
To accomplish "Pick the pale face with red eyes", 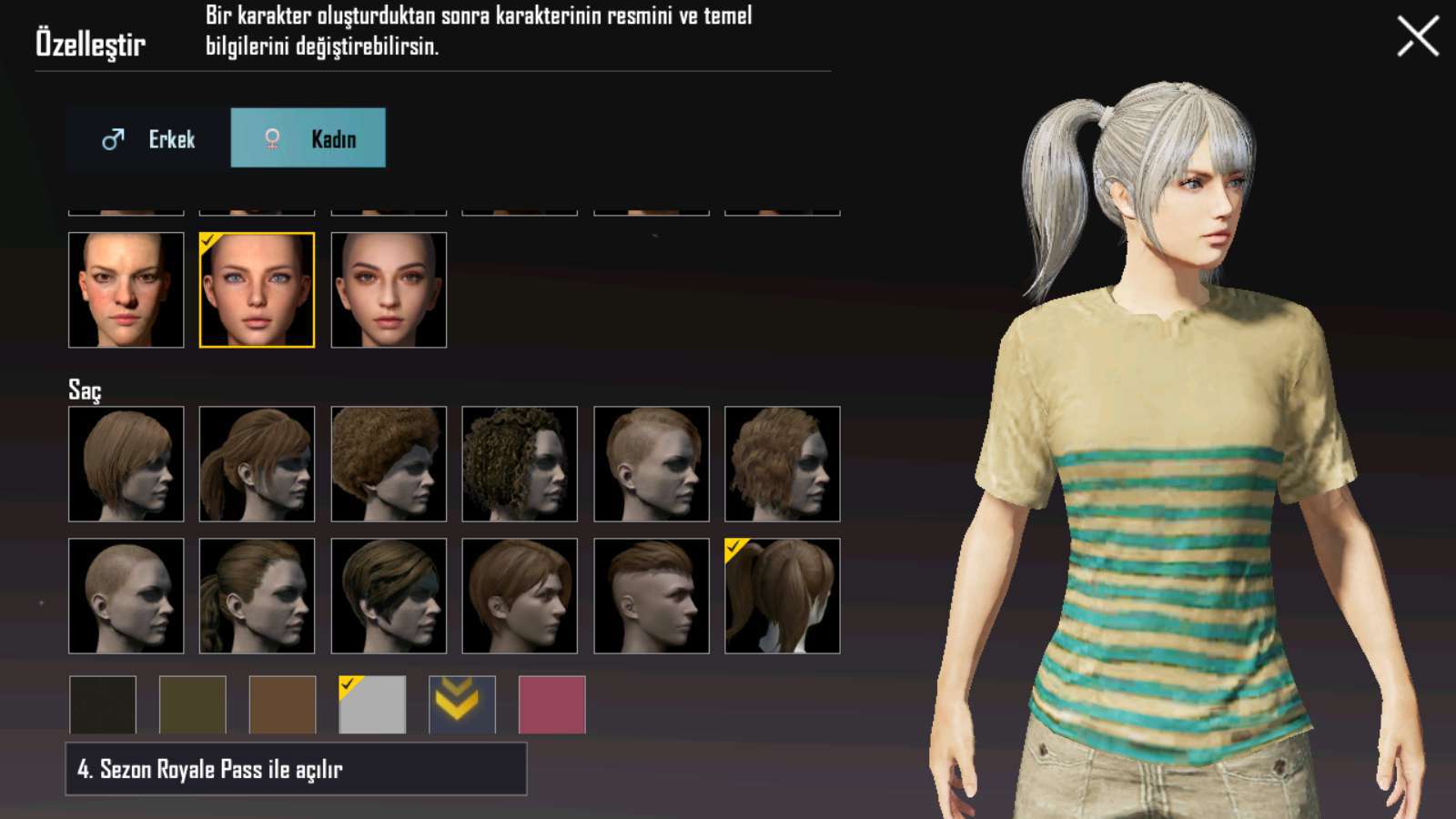I will (x=389, y=290).
